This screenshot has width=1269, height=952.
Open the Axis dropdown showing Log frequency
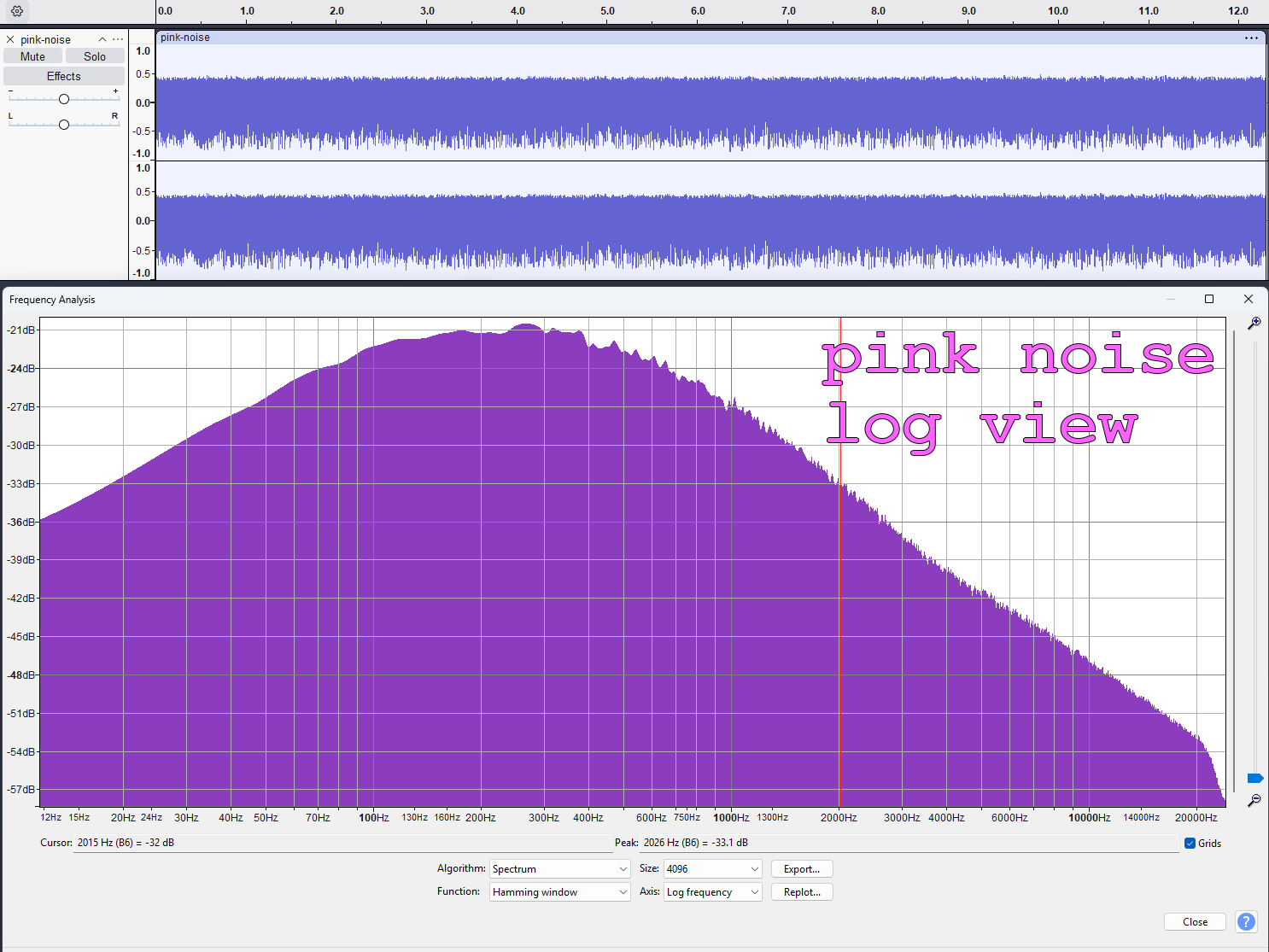712,891
